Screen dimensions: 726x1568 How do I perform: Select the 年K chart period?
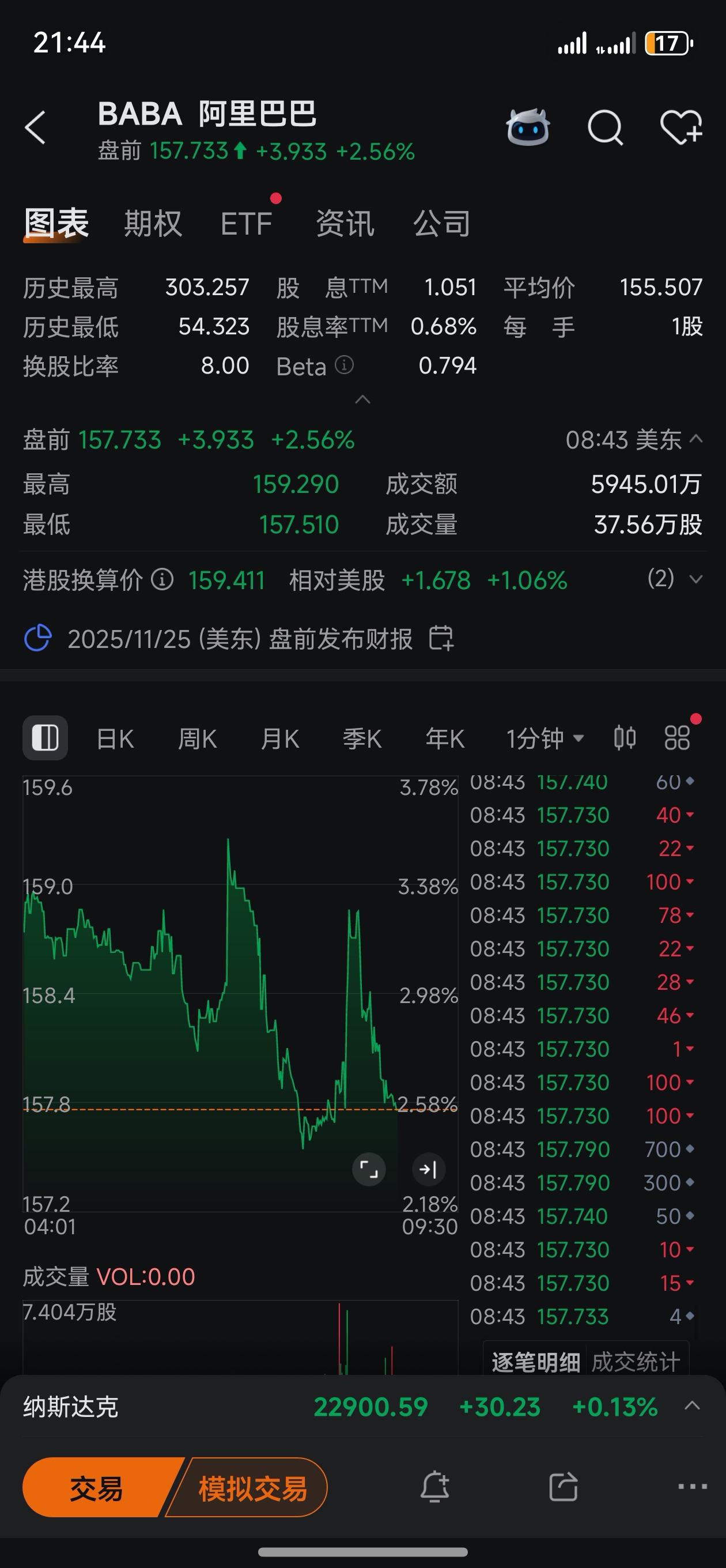[x=445, y=738]
